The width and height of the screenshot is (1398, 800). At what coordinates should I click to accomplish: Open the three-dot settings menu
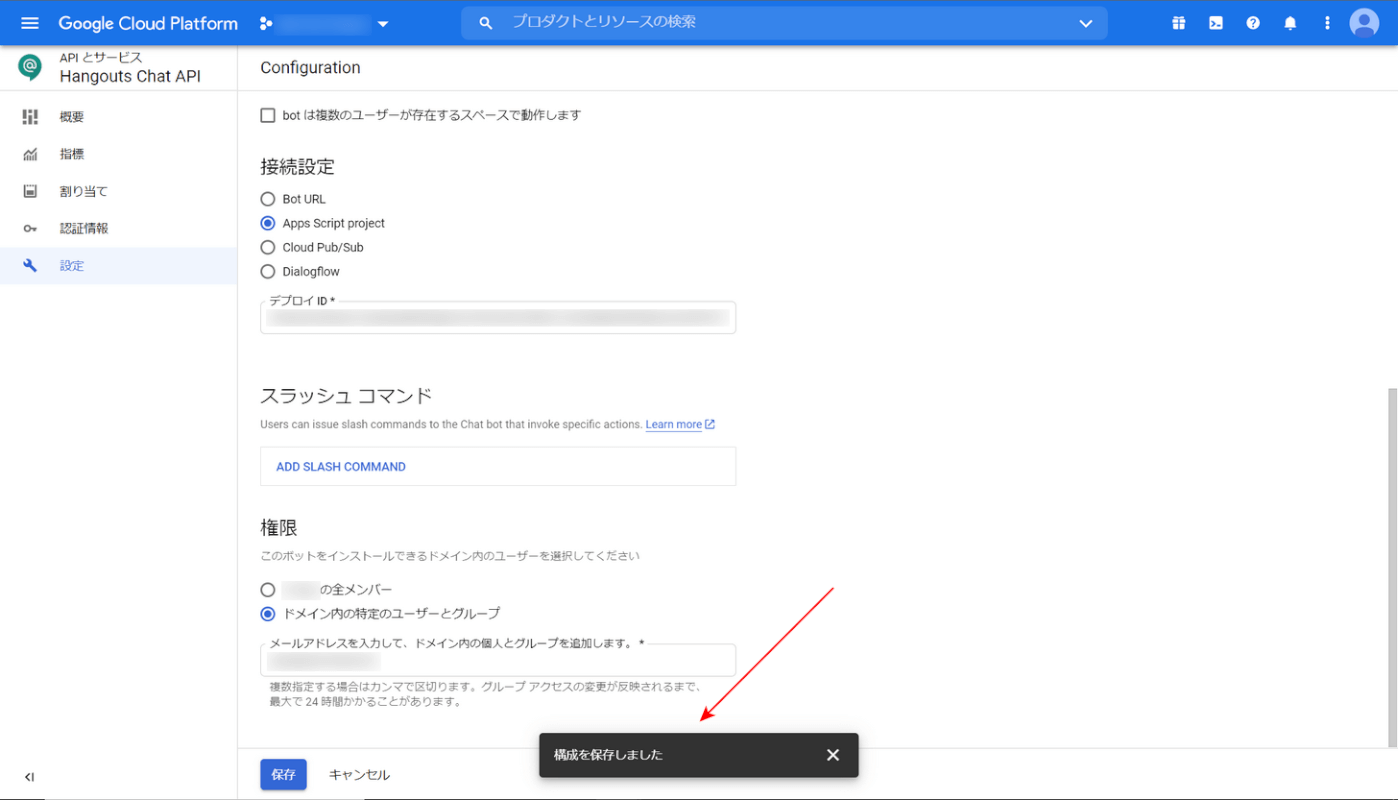(1327, 23)
